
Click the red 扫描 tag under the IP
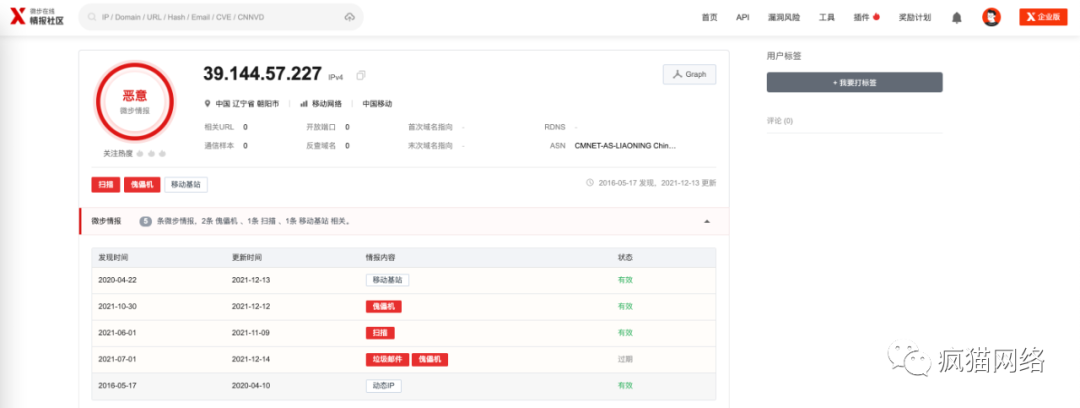pyautogui.click(x=105, y=185)
